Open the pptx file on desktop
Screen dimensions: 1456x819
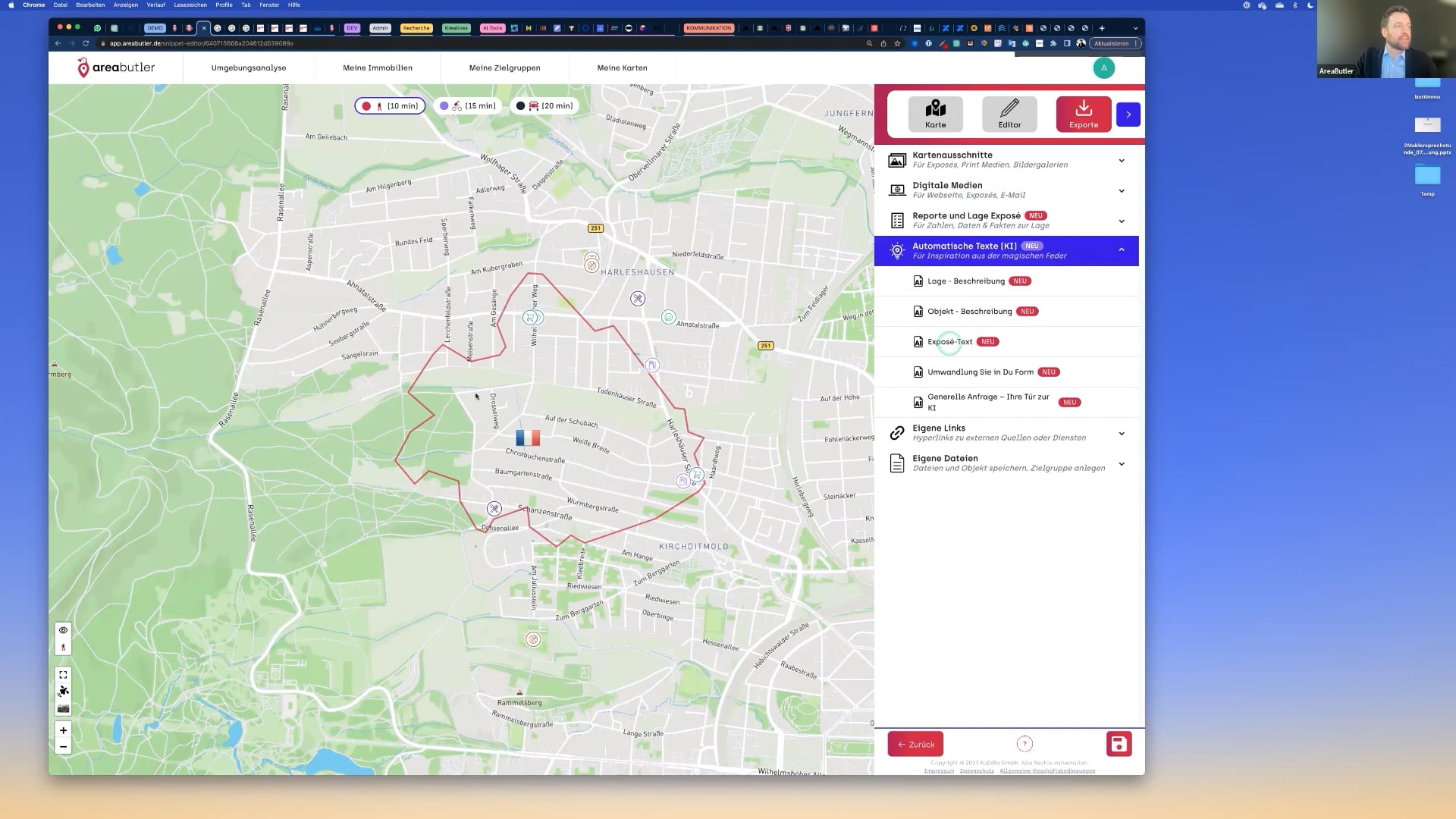(1427, 136)
